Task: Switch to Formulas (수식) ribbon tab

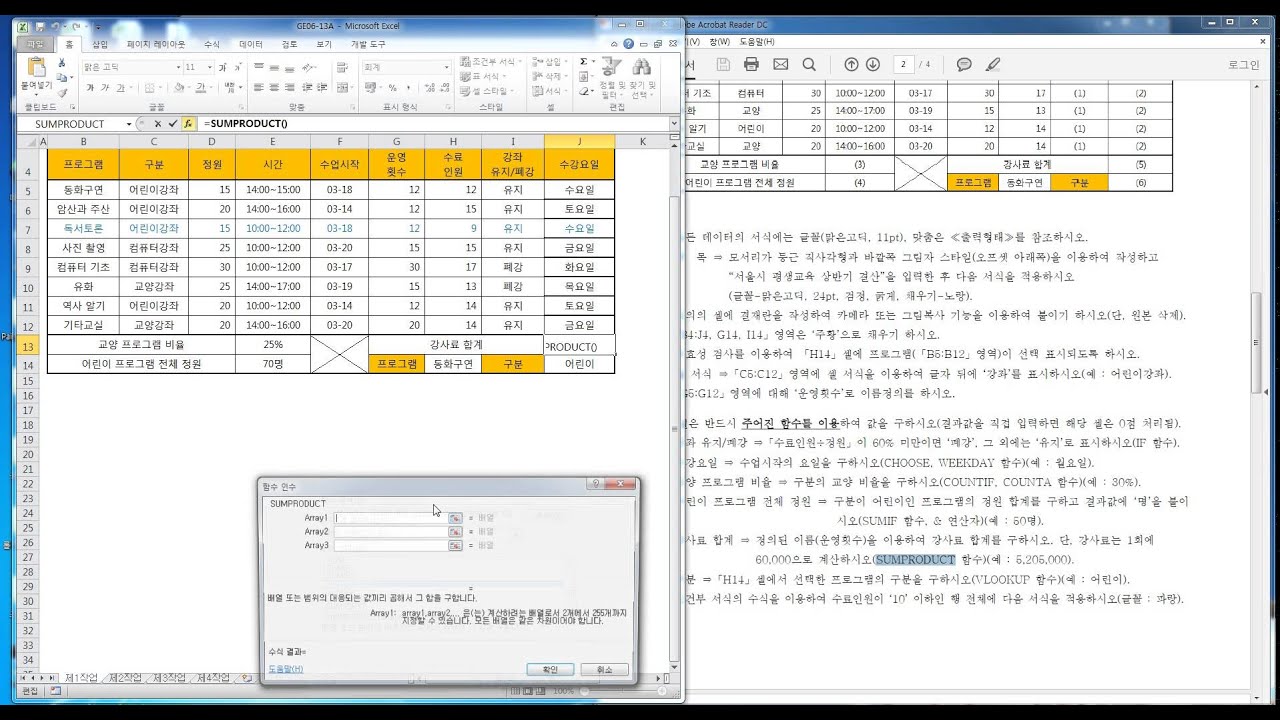Action: tap(212, 44)
